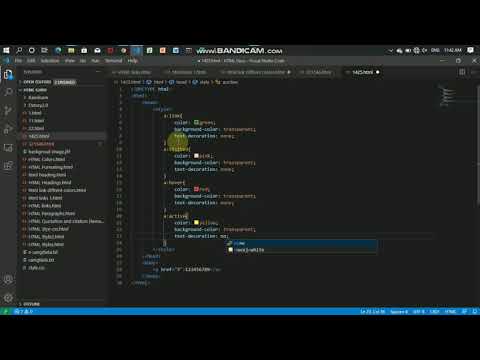Open Microsoft Edge from taskbar
This screenshot has height=360, width=480.
tap(58, 50)
